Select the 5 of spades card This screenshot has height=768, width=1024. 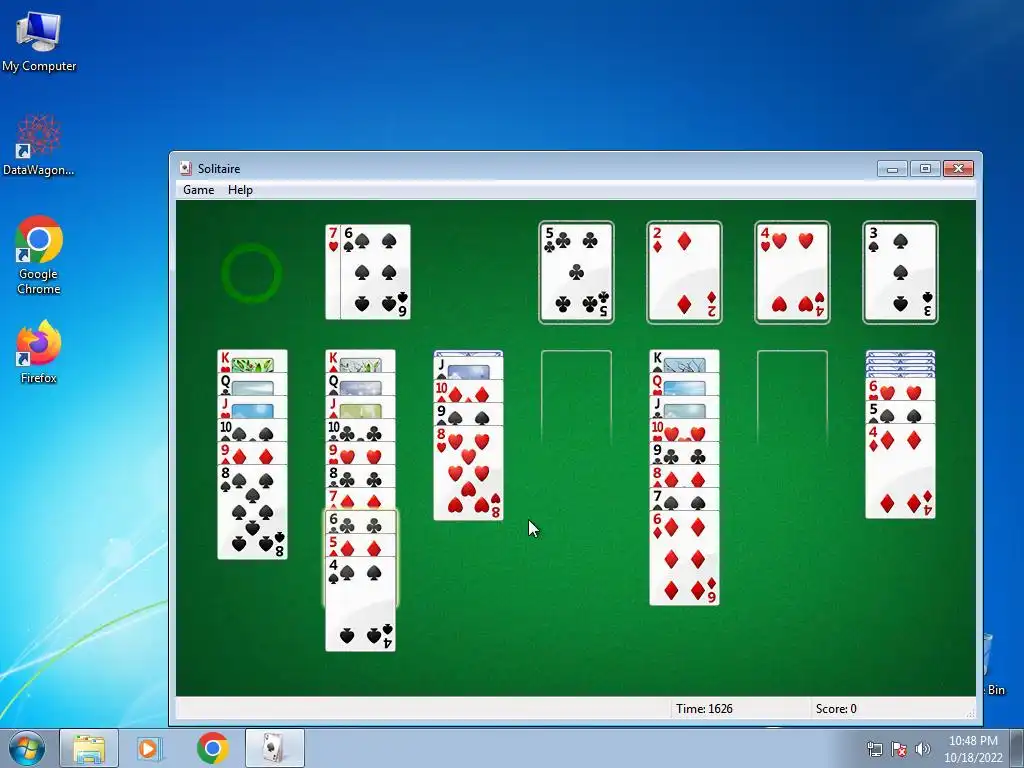coord(900,413)
